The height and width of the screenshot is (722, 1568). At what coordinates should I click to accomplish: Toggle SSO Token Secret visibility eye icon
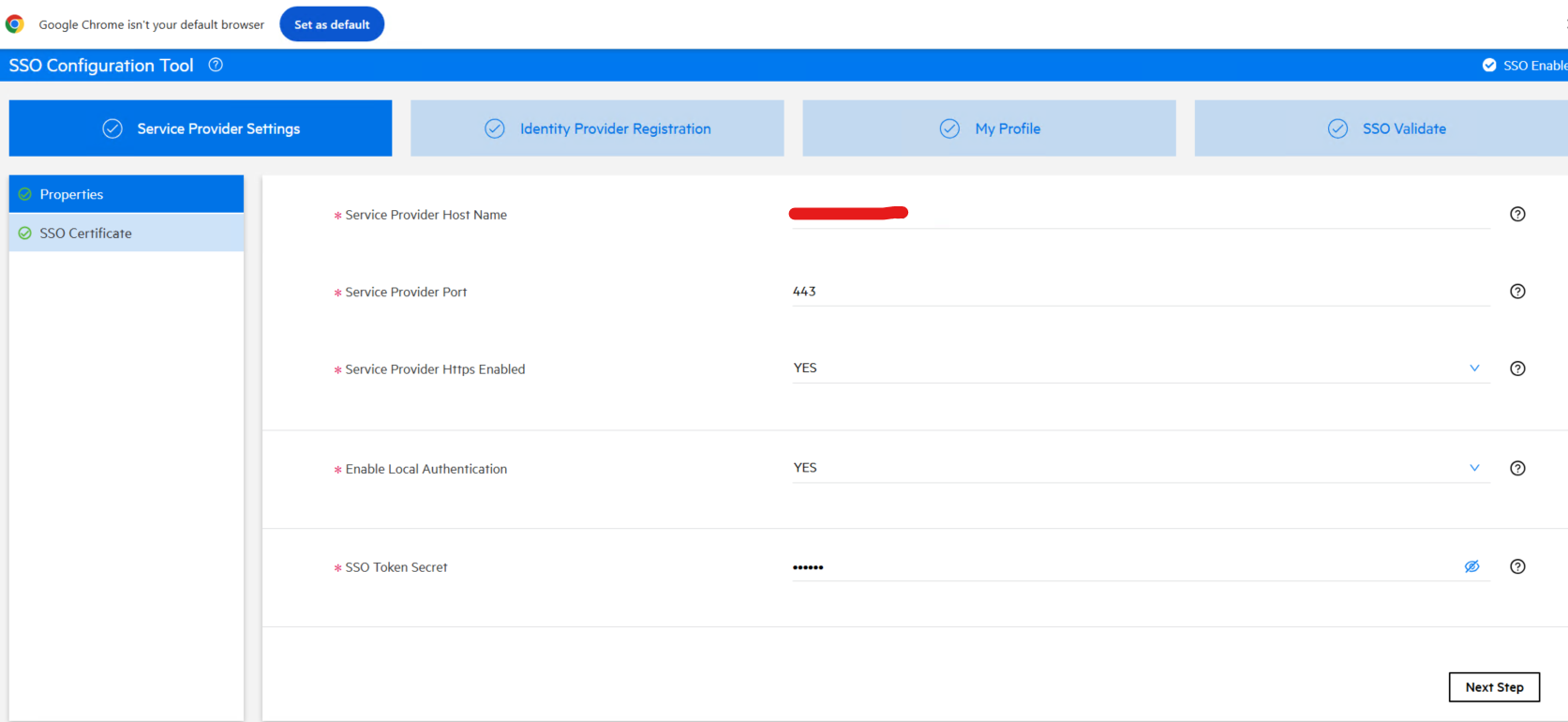(1471, 566)
